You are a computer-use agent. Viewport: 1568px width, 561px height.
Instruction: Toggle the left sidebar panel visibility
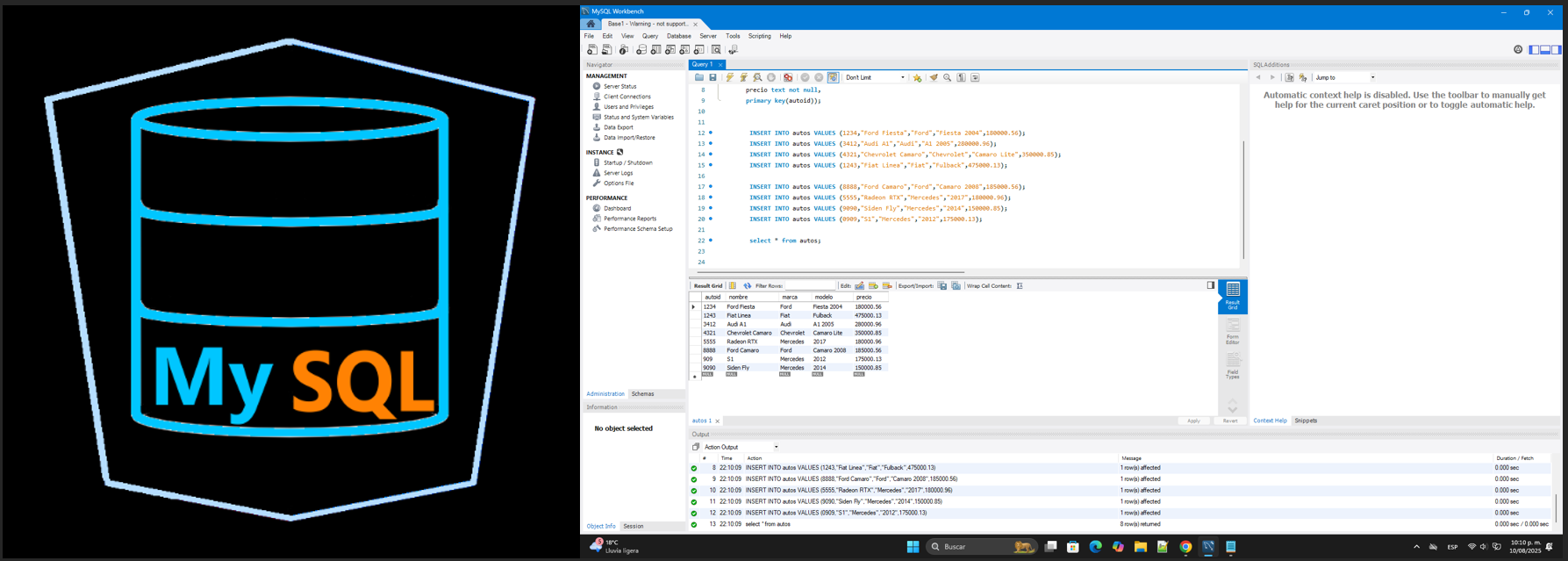[x=1534, y=50]
